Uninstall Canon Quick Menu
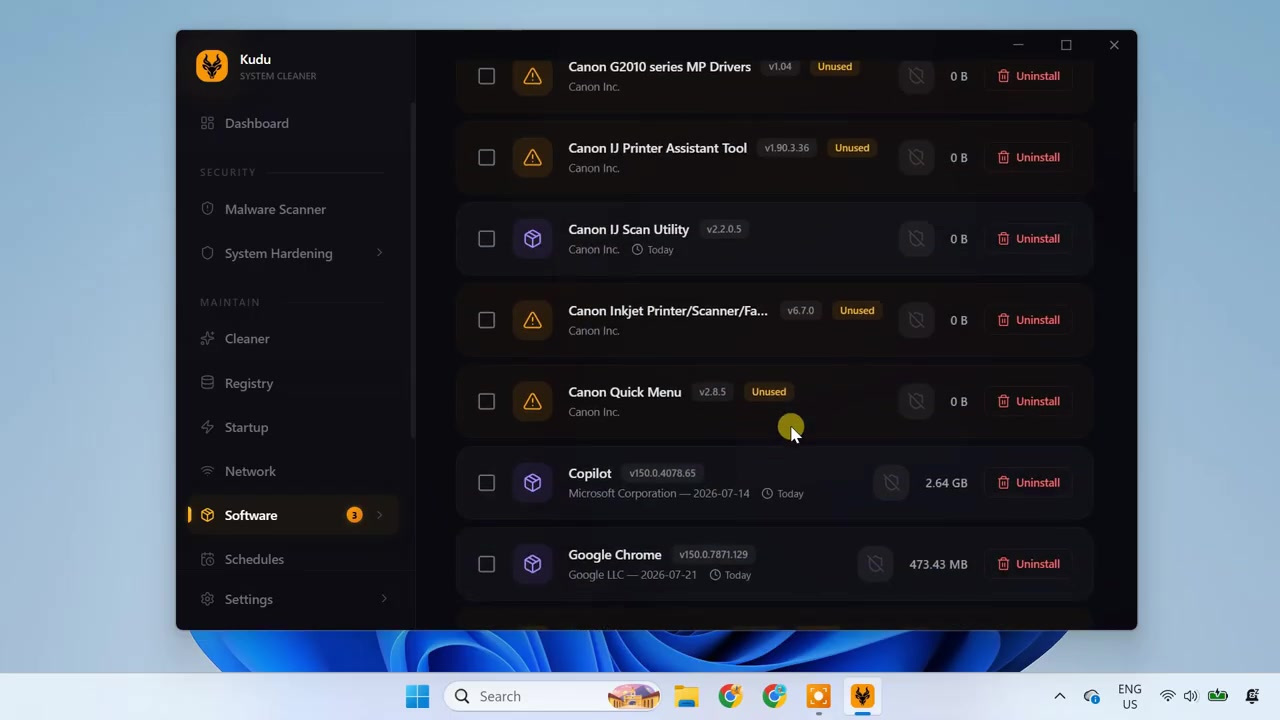The image size is (1280, 720). tap(1029, 401)
